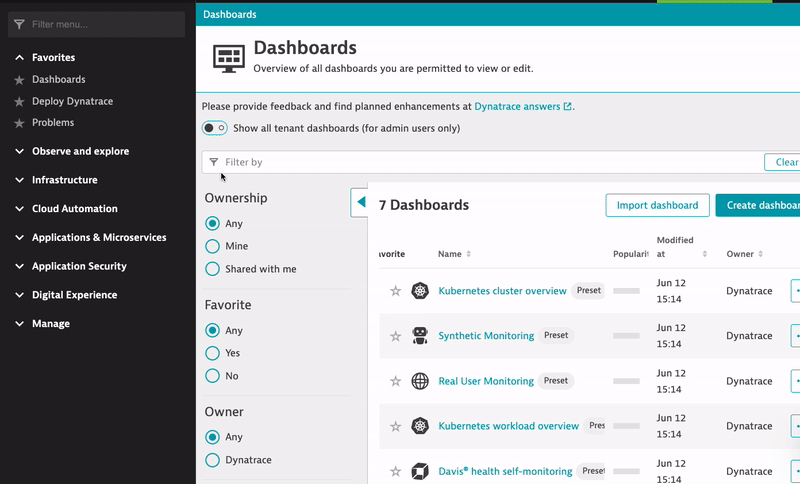Clear the dashboard filter
800x484 pixels.
[x=782, y=162]
